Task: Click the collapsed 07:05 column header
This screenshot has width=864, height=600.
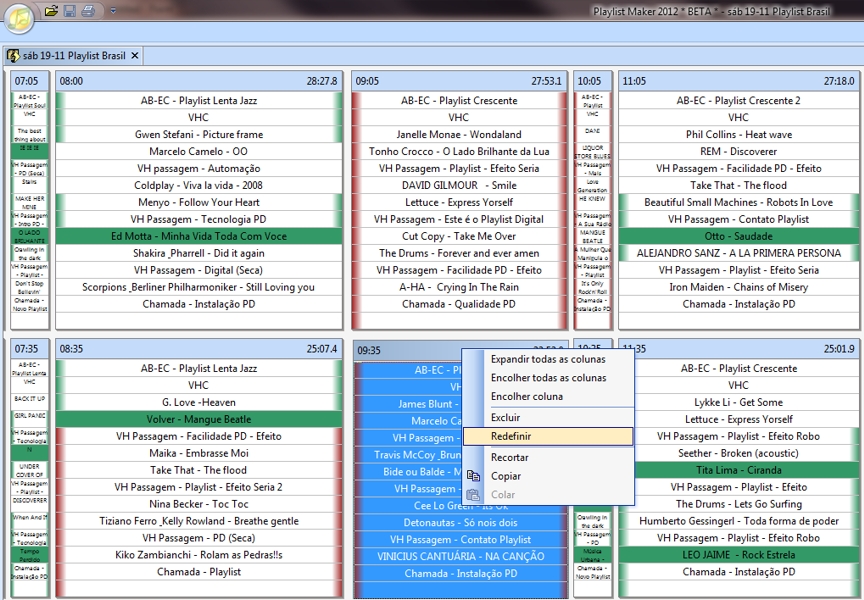Action: (x=30, y=81)
